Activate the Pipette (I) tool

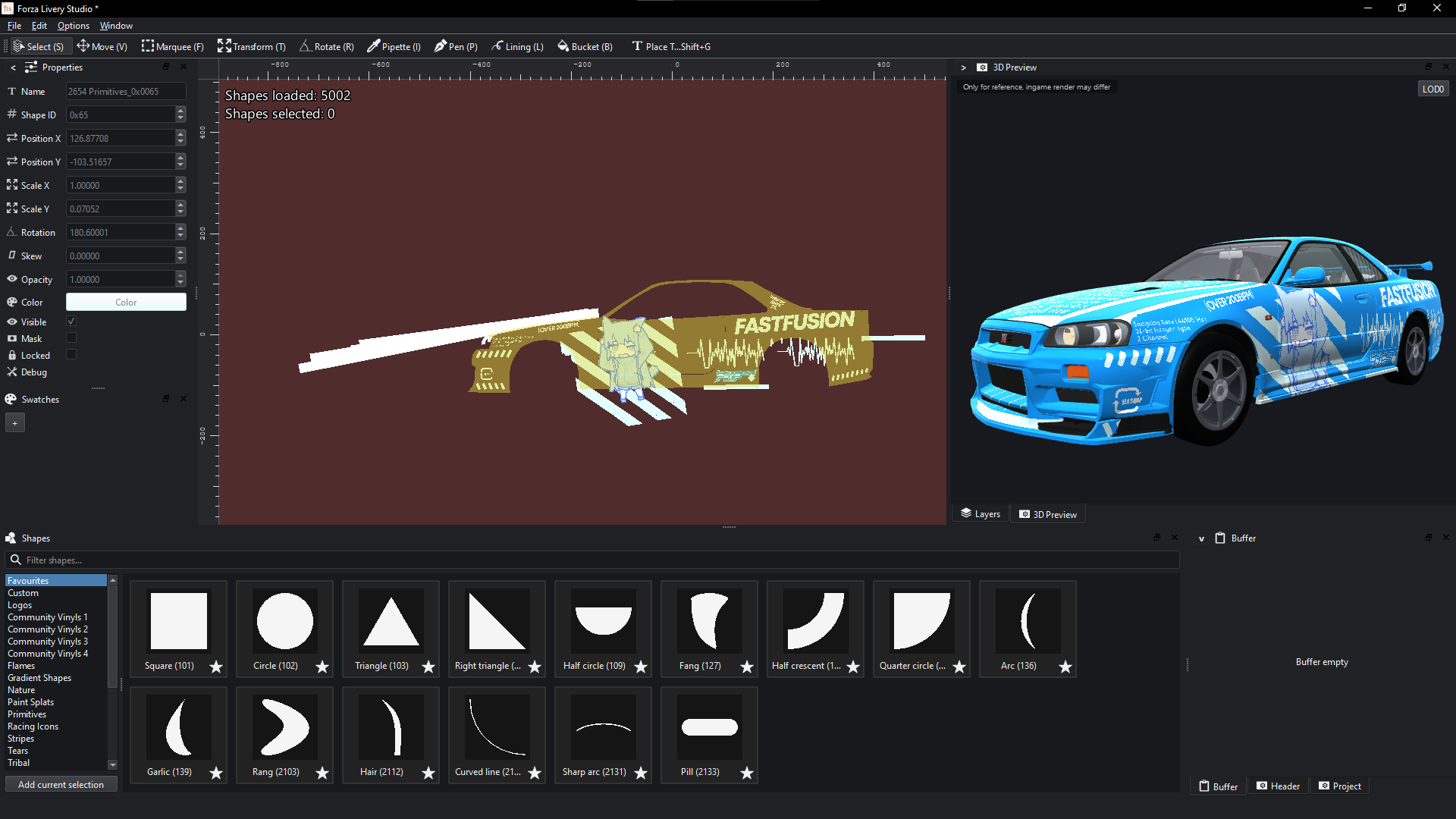(394, 46)
